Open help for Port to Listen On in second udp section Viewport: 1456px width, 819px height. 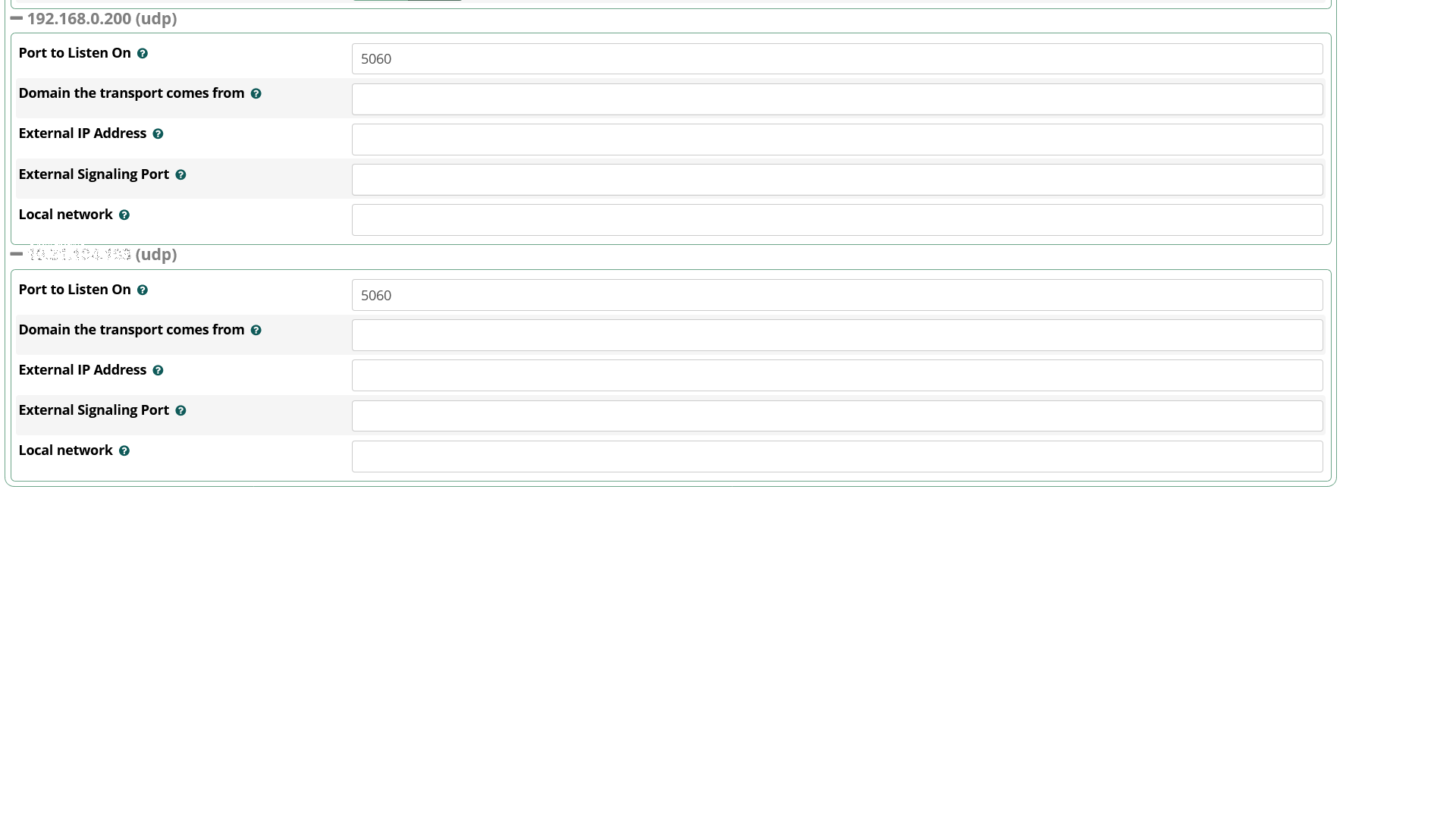[143, 290]
